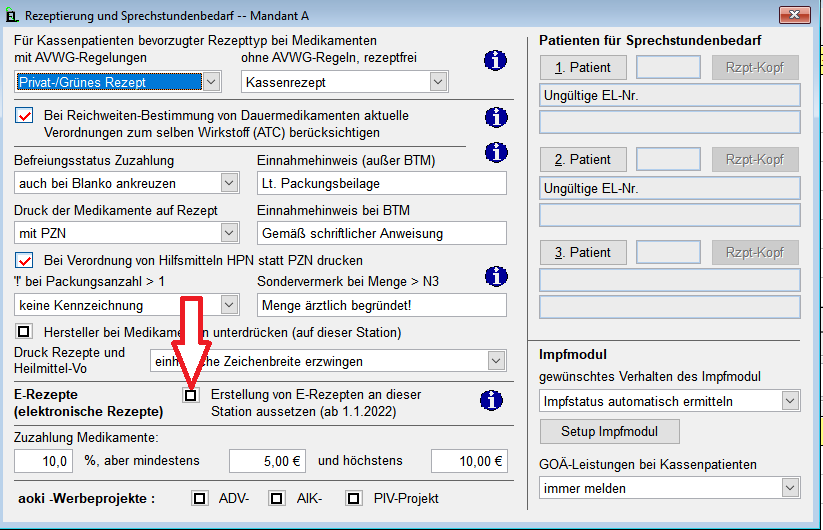The height and width of the screenshot is (530, 823).
Task: Toggle Hersteller bei Medikamenten unterdrücken checkbox
Action: [25, 331]
